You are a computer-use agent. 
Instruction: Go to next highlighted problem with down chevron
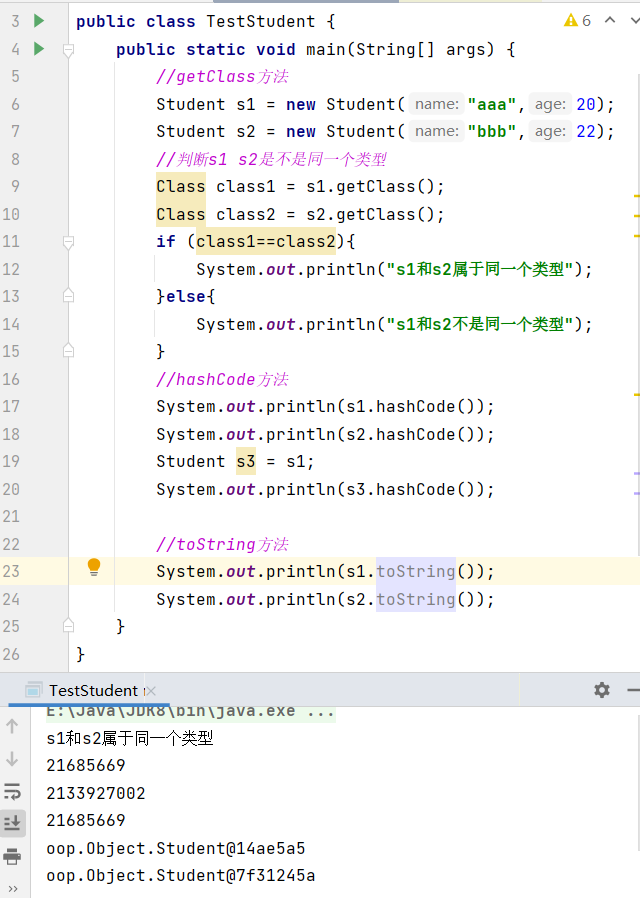634,21
